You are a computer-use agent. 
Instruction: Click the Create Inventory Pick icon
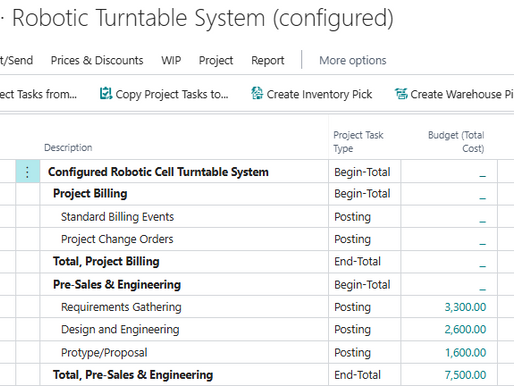(257, 93)
